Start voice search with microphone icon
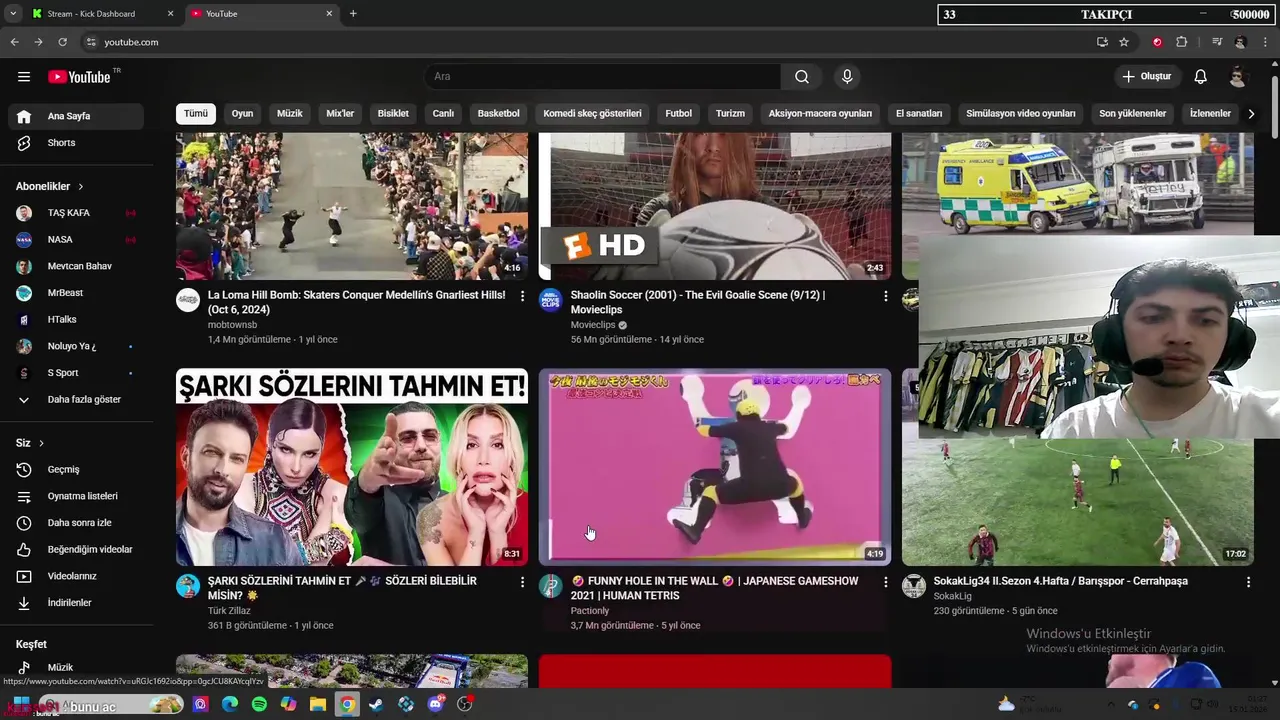The width and height of the screenshot is (1280, 720). [x=847, y=77]
